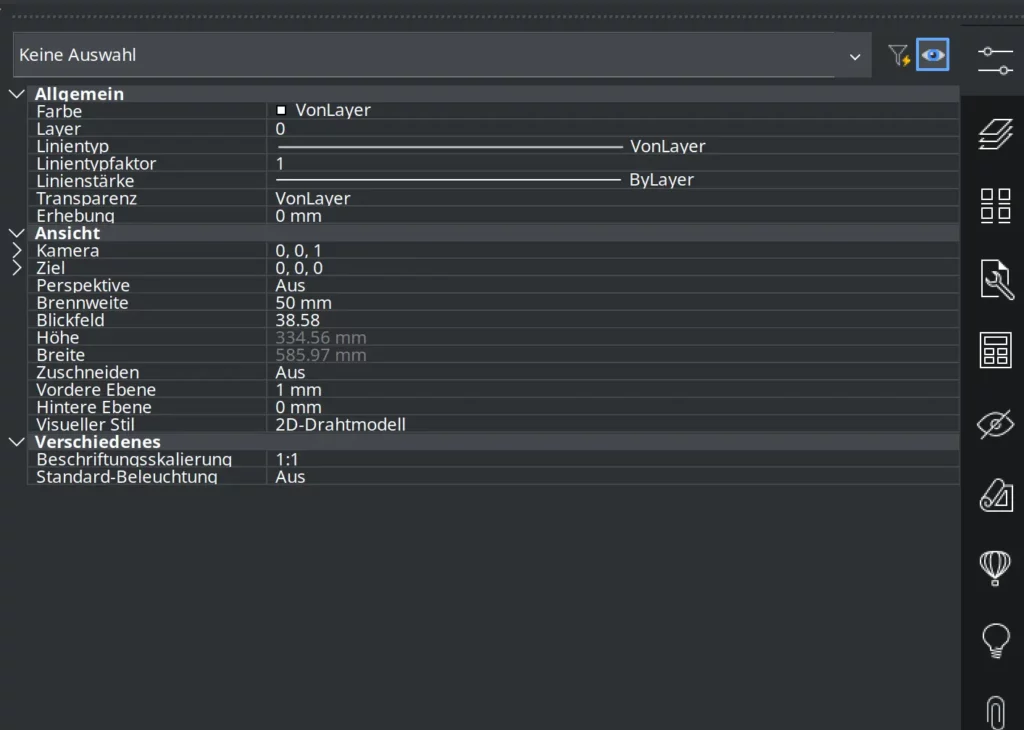The width and height of the screenshot is (1024, 730).
Task: Click the Transparenz VonLayer value
Action: [x=613, y=198]
